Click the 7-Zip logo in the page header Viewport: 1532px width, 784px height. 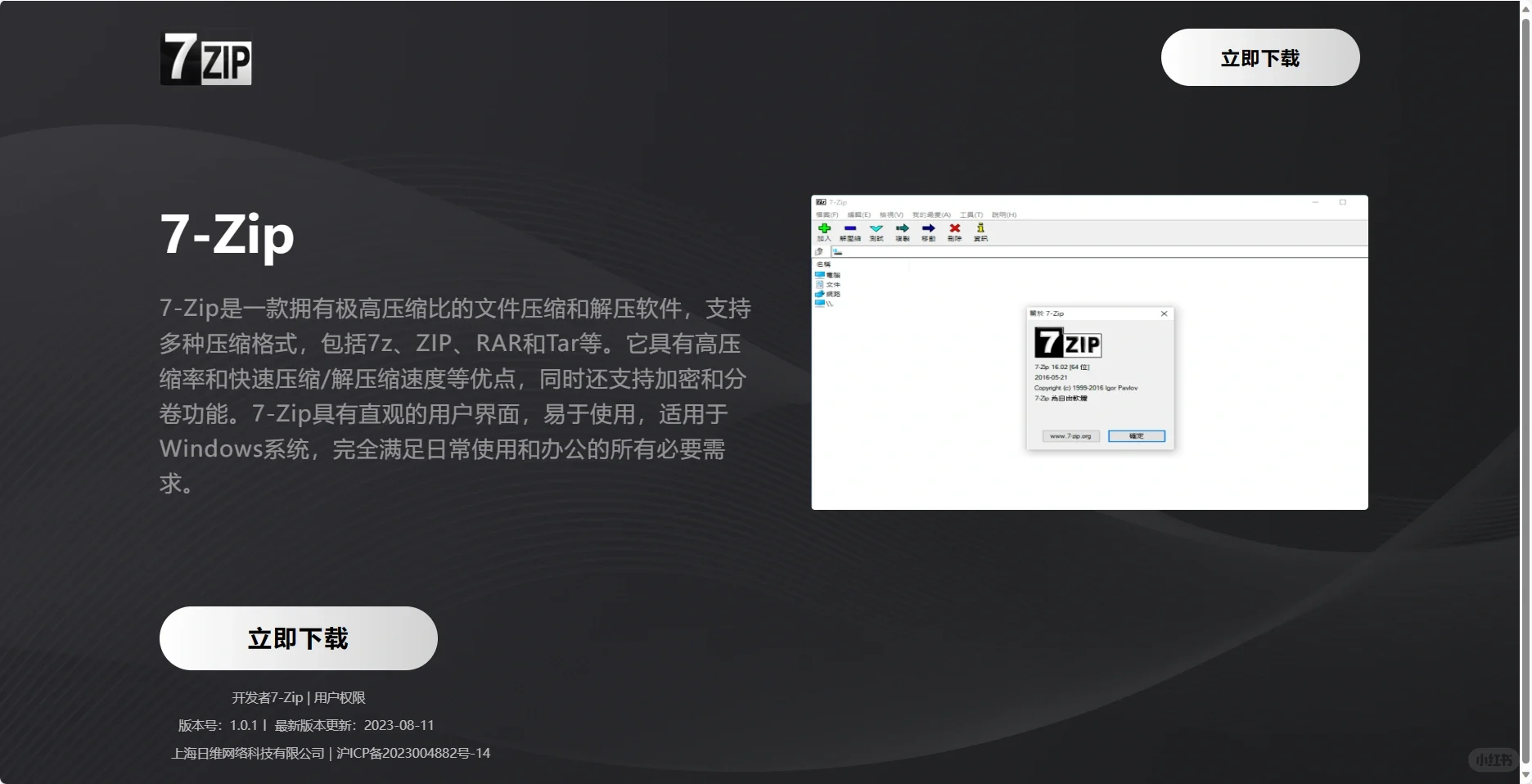click(x=205, y=59)
